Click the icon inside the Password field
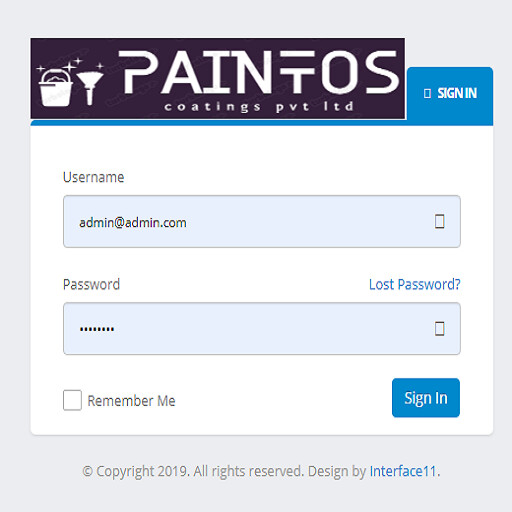The image size is (512, 512). pyautogui.click(x=440, y=329)
